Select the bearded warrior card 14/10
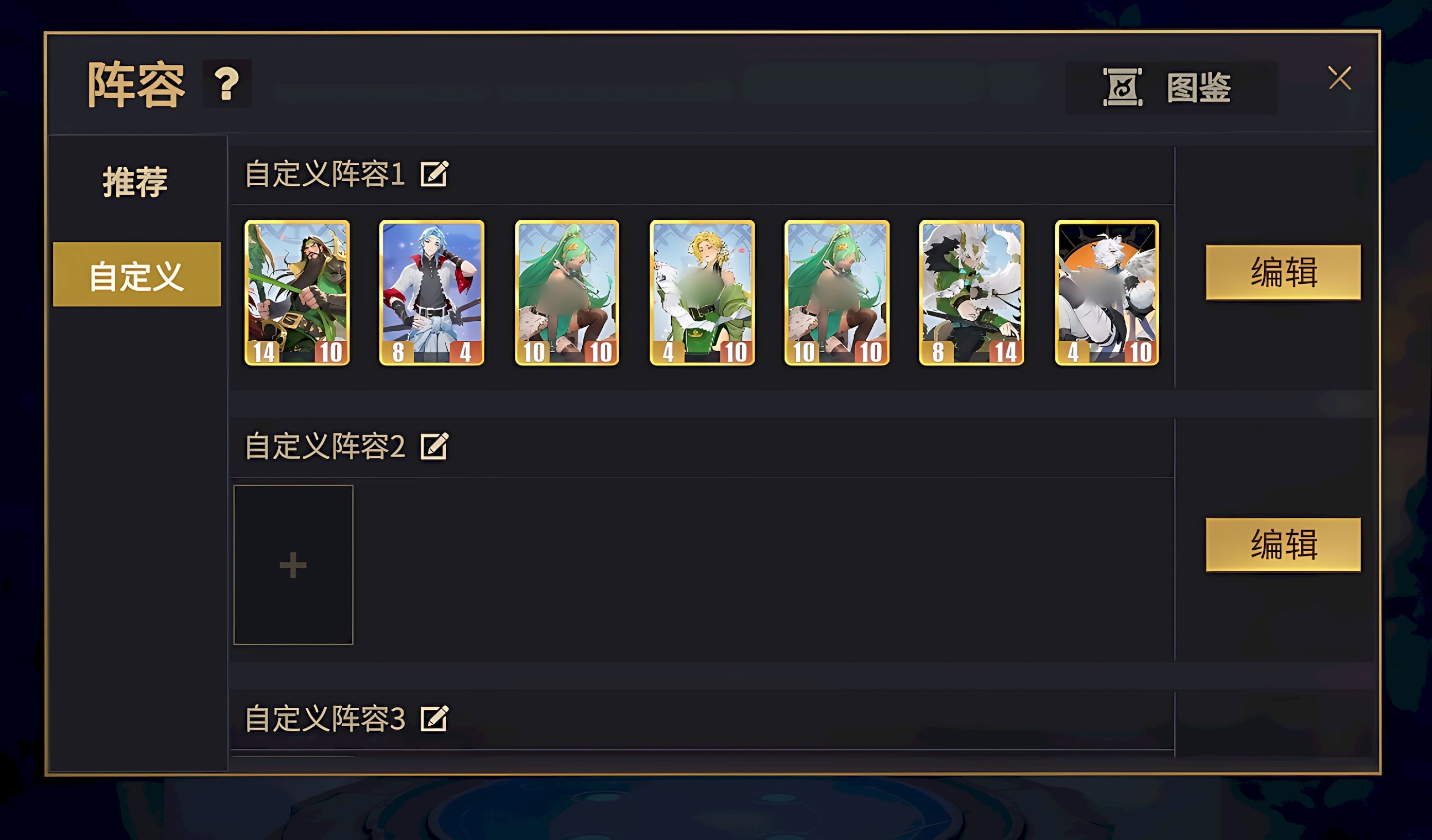Image resolution: width=1432 pixels, height=840 pixels. [x=297, y=293]
